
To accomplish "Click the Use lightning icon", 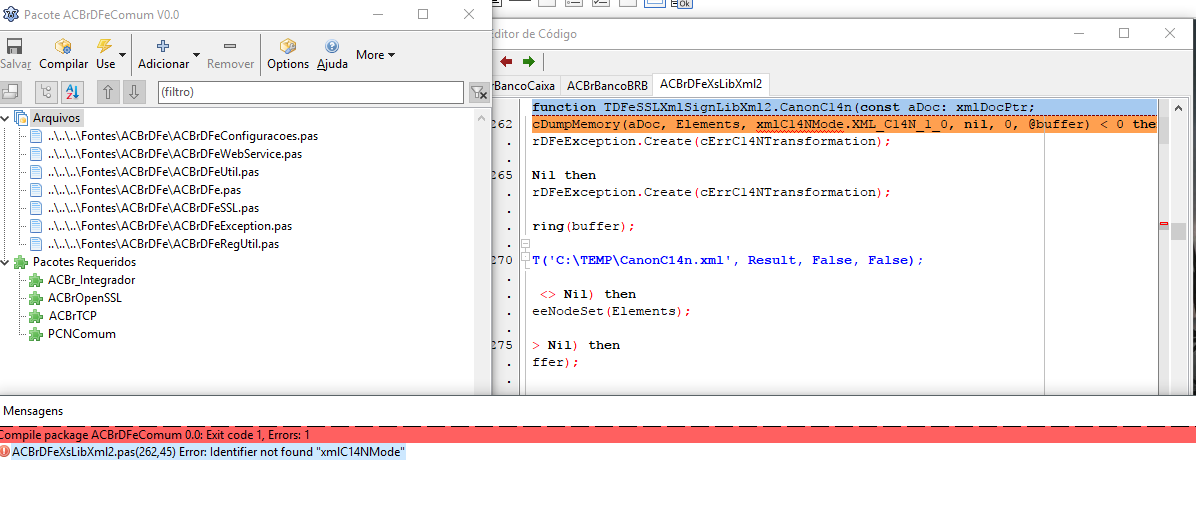I will tap(104, 47).
